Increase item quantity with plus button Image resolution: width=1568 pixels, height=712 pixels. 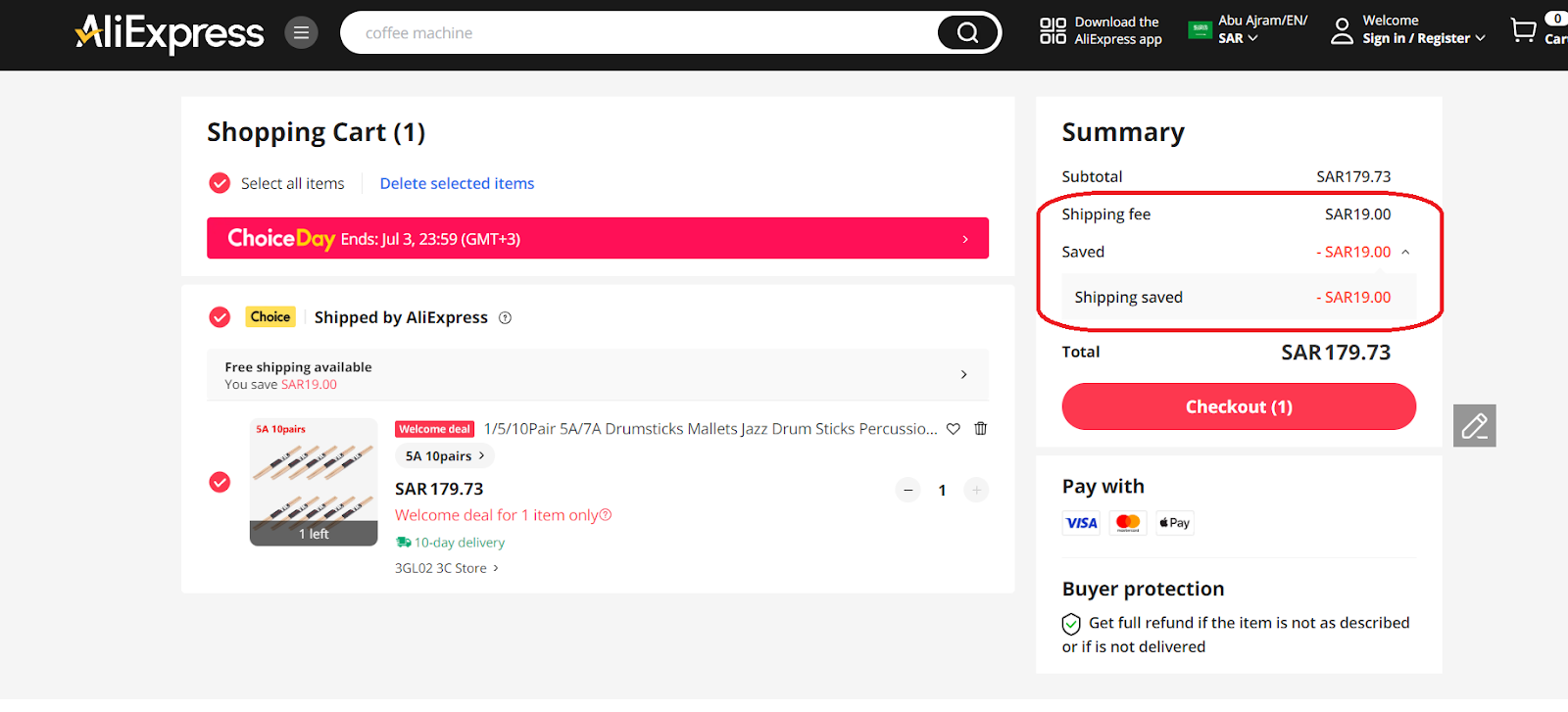click(976, 490)
